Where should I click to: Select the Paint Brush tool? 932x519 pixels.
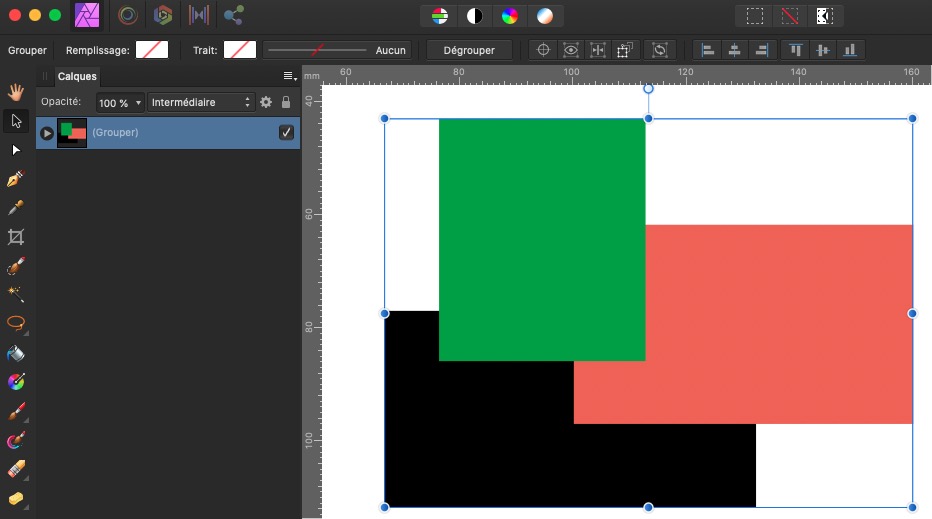pos(15,411)
